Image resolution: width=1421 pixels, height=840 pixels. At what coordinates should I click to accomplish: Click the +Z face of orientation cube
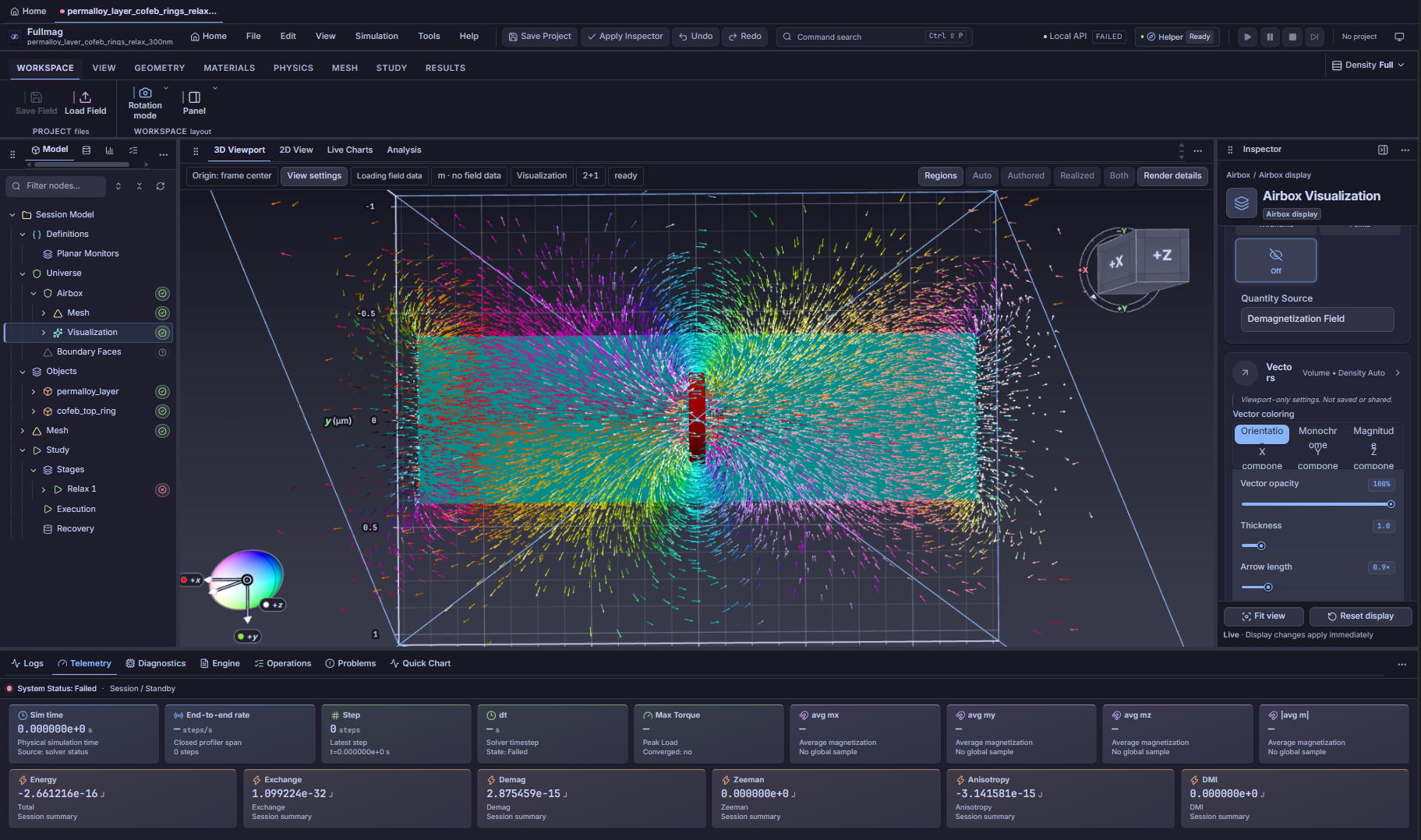pos(1161,255)
